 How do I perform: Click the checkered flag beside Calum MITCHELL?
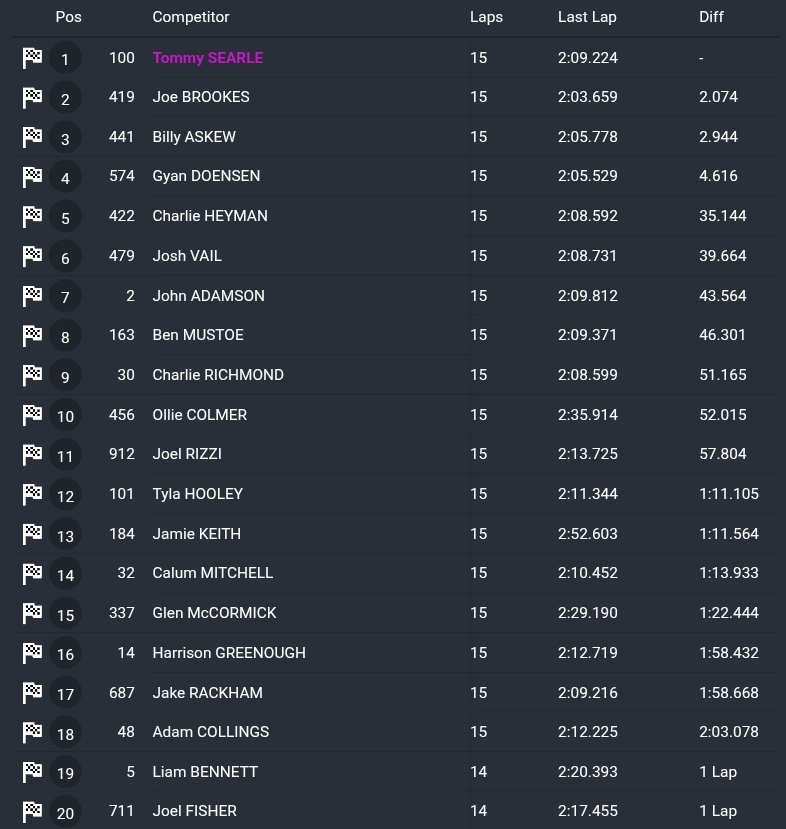[32, 573]
